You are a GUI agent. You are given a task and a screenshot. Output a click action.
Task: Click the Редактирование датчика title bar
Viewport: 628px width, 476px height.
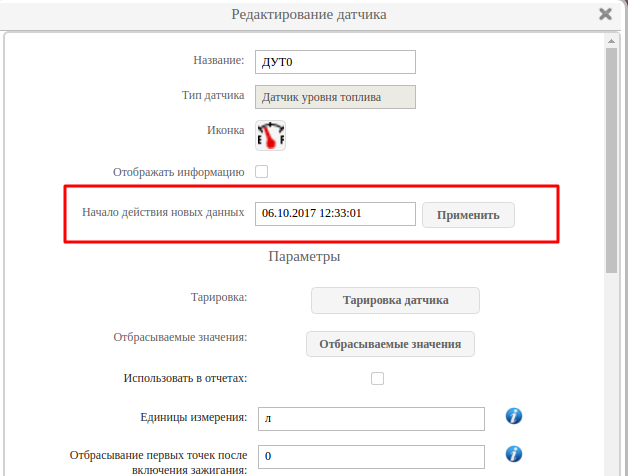point(308,14)
